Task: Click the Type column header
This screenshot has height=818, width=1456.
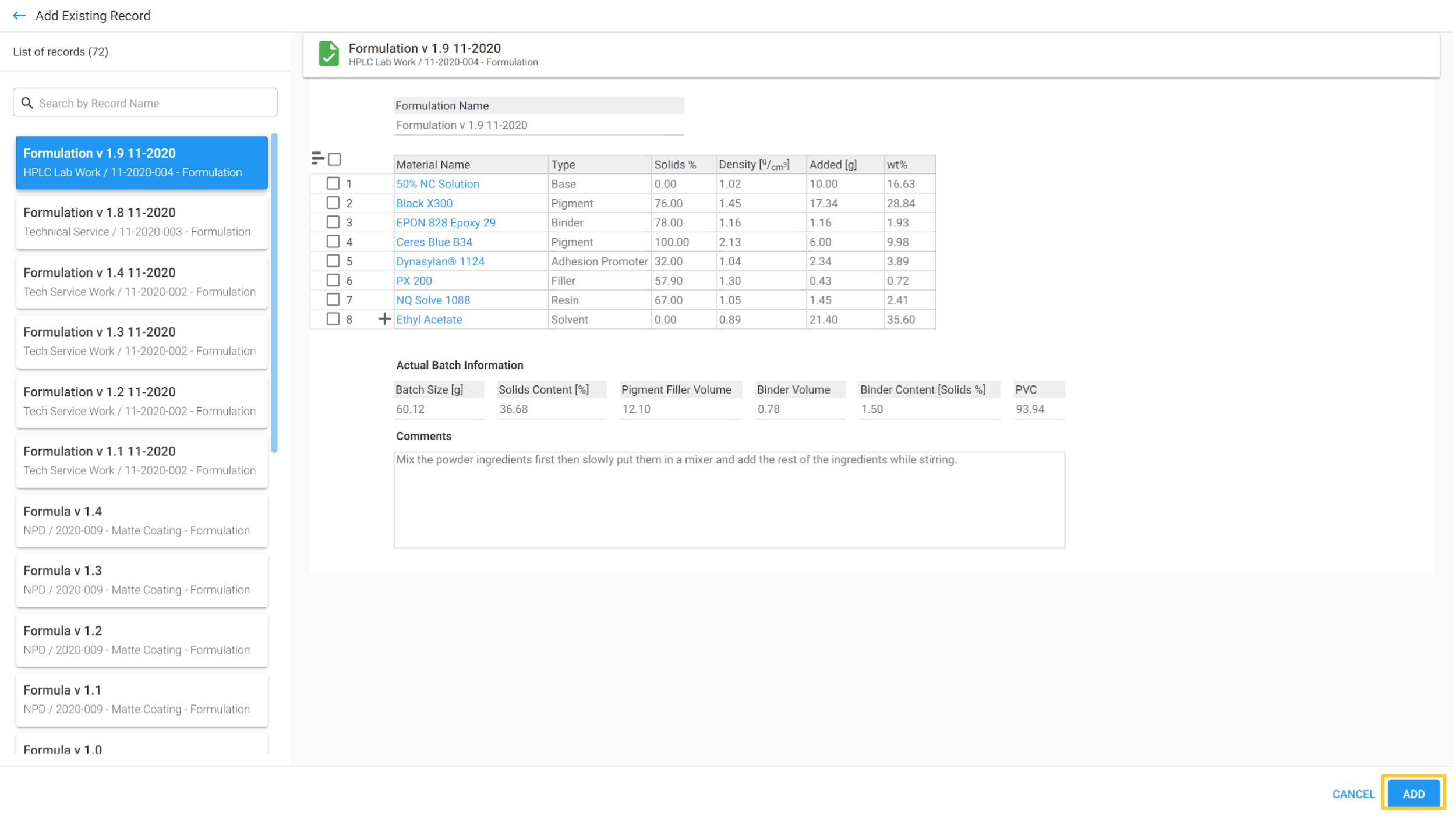Action: coord(601,165)
